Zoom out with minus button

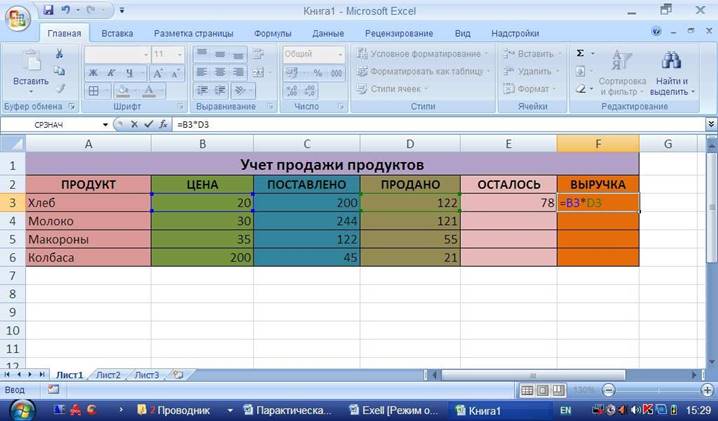pyautogui.click(x=609, y=390)
